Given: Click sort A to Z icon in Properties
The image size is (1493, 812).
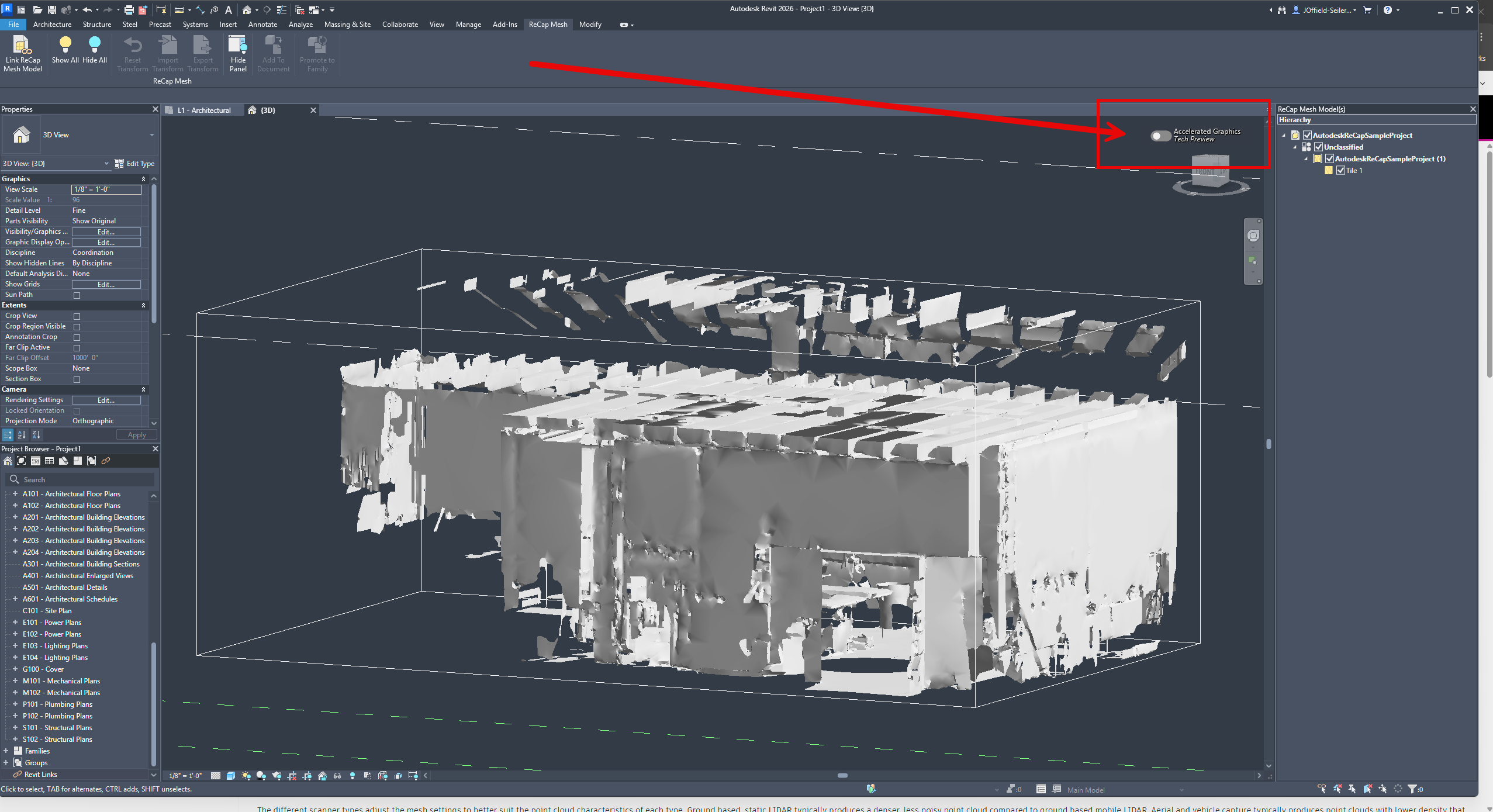Looking at the screenshot, I should tap(22, 435).
